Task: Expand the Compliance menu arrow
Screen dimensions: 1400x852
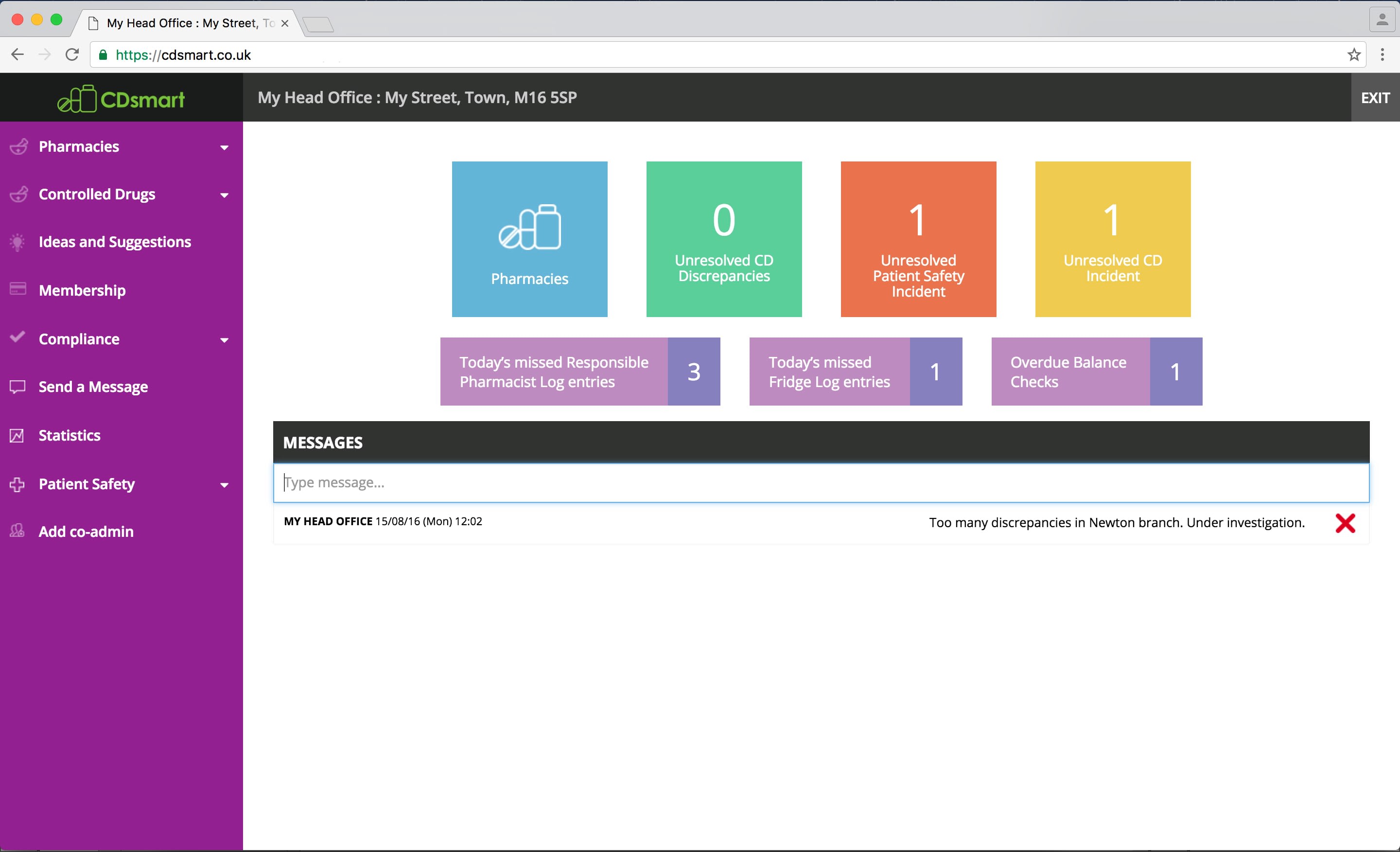Action: (x=225, y=340)
